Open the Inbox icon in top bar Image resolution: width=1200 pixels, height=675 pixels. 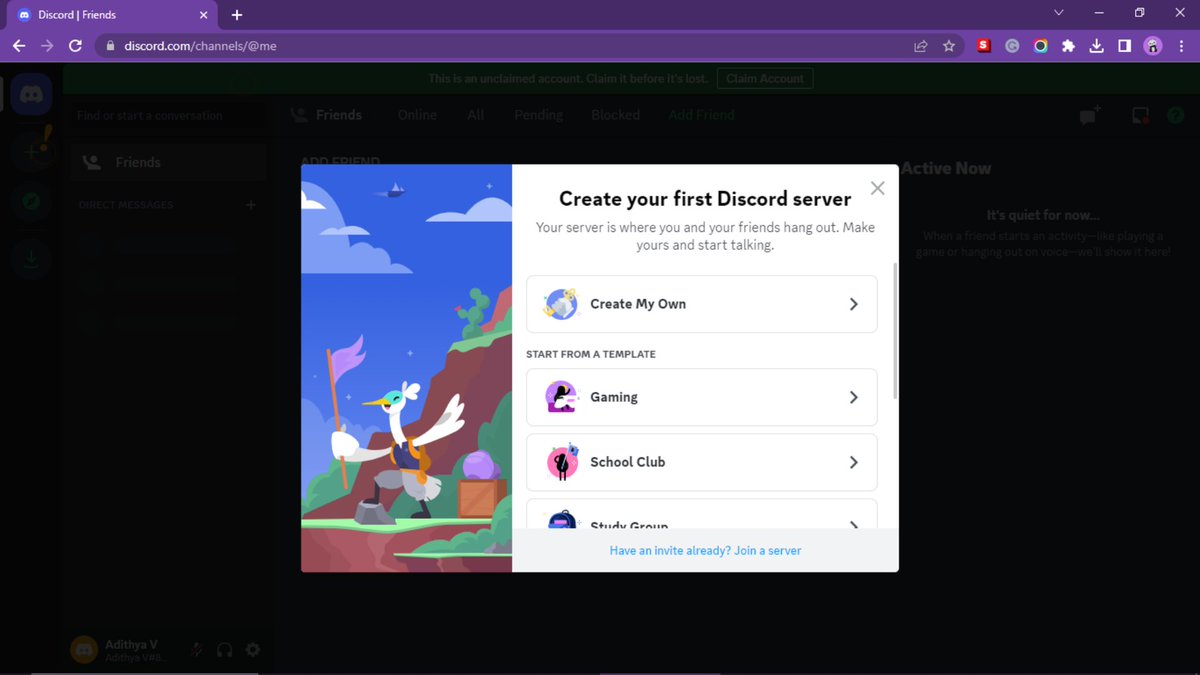pos(1140,115)
